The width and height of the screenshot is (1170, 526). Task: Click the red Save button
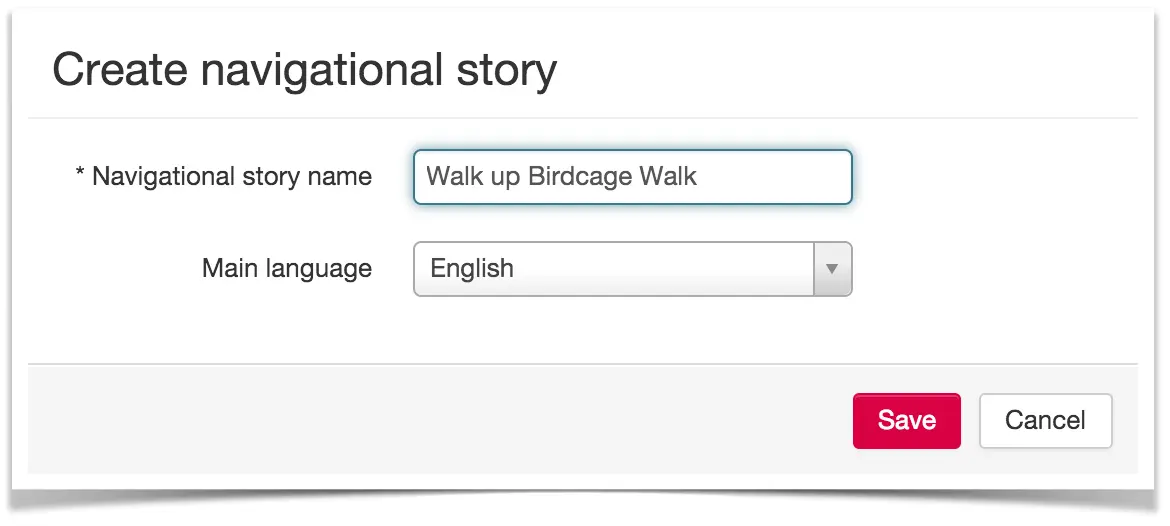[907, 421]
